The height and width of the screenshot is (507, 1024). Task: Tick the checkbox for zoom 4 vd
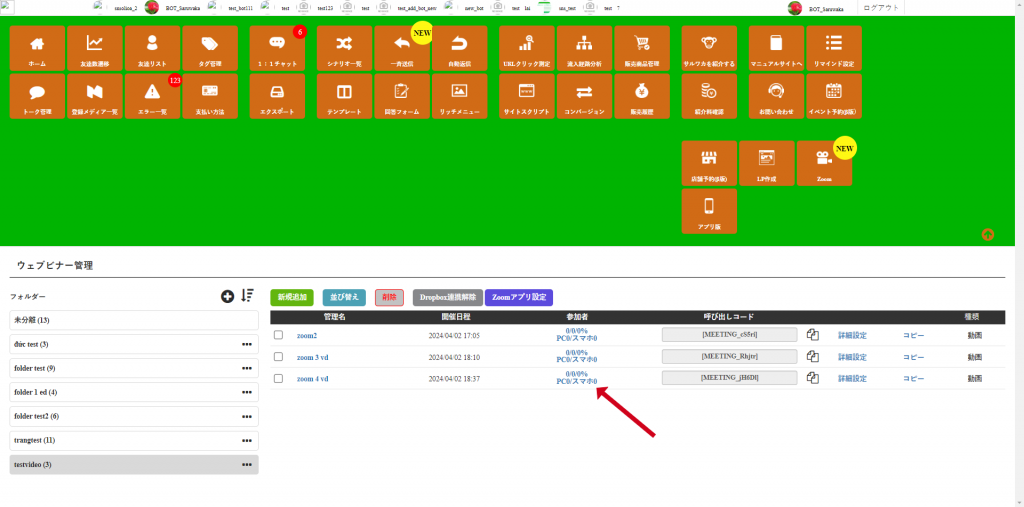pos(278,378)
